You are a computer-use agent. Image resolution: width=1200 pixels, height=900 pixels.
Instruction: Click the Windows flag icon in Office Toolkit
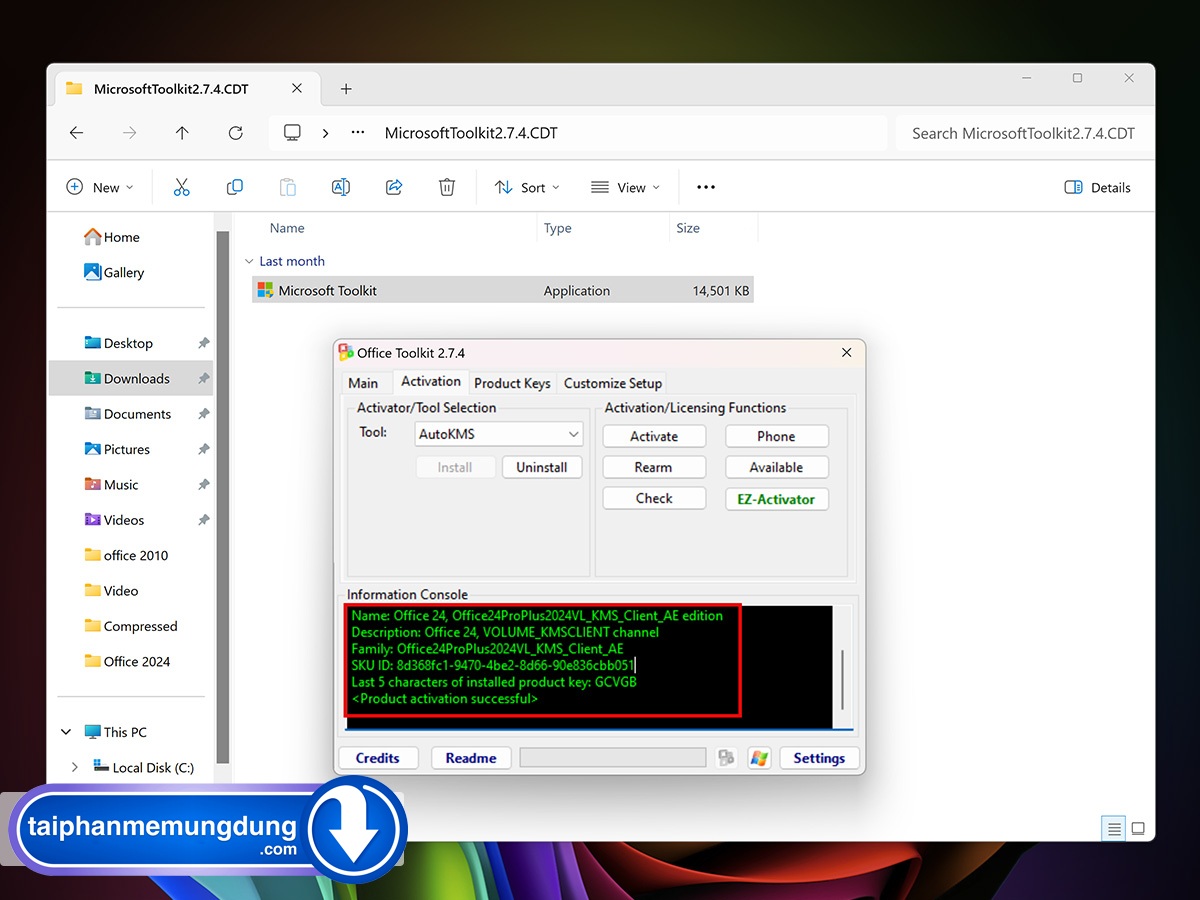[x=759, y=758]
